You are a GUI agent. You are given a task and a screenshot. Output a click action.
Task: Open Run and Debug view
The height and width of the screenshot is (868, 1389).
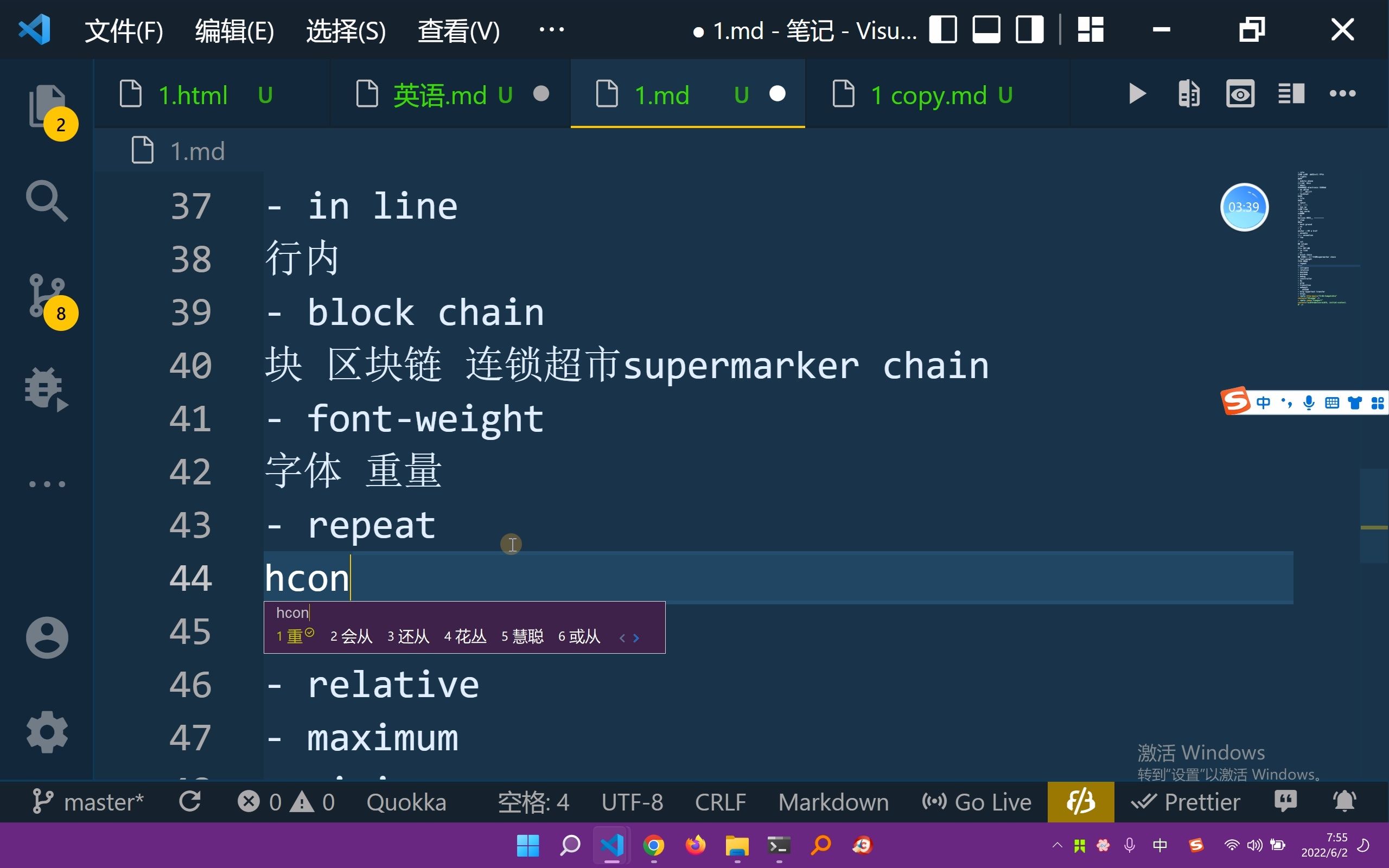click(x=47, y=389)
